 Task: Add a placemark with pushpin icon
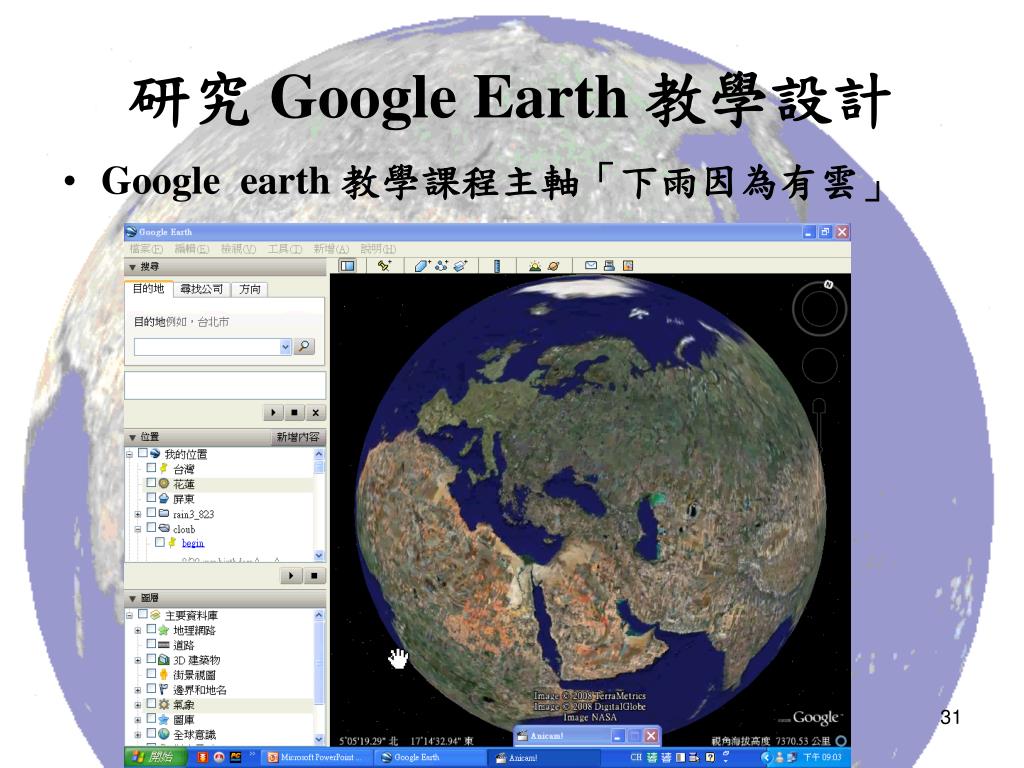[384, 266]
